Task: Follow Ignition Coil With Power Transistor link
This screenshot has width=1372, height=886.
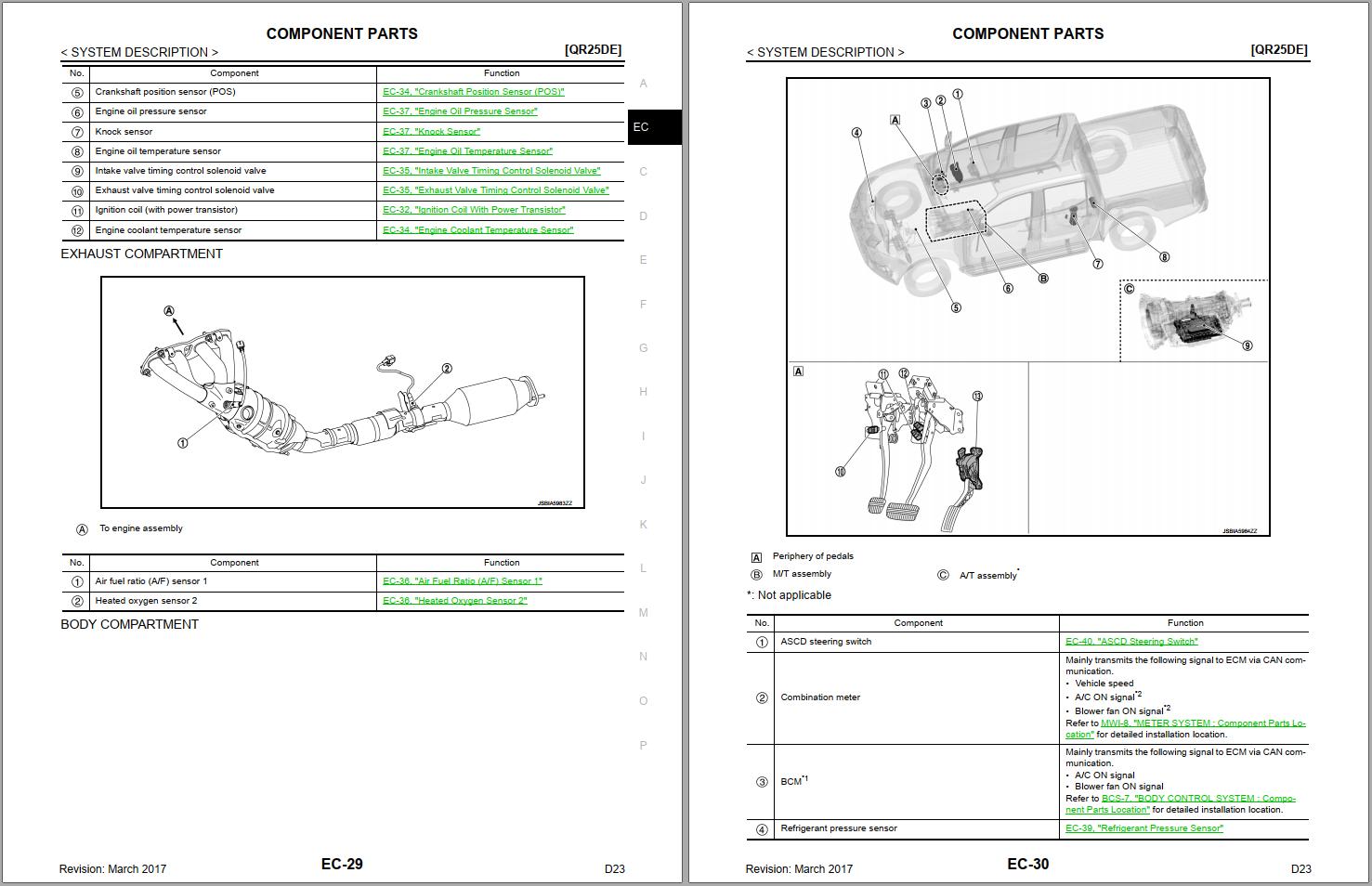Action: click(x=474, y=210)
